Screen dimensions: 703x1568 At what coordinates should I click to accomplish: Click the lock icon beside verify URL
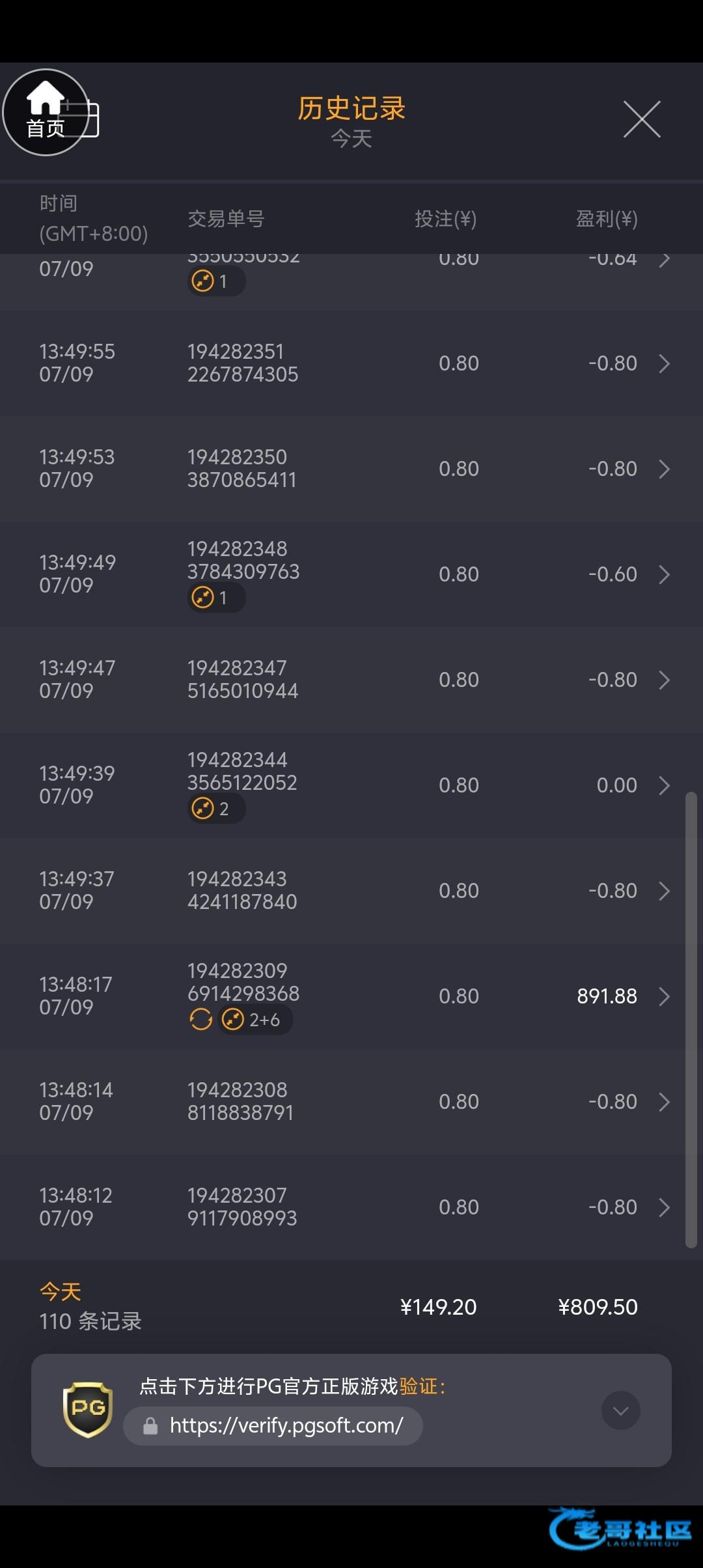[x=150, y=1426]
